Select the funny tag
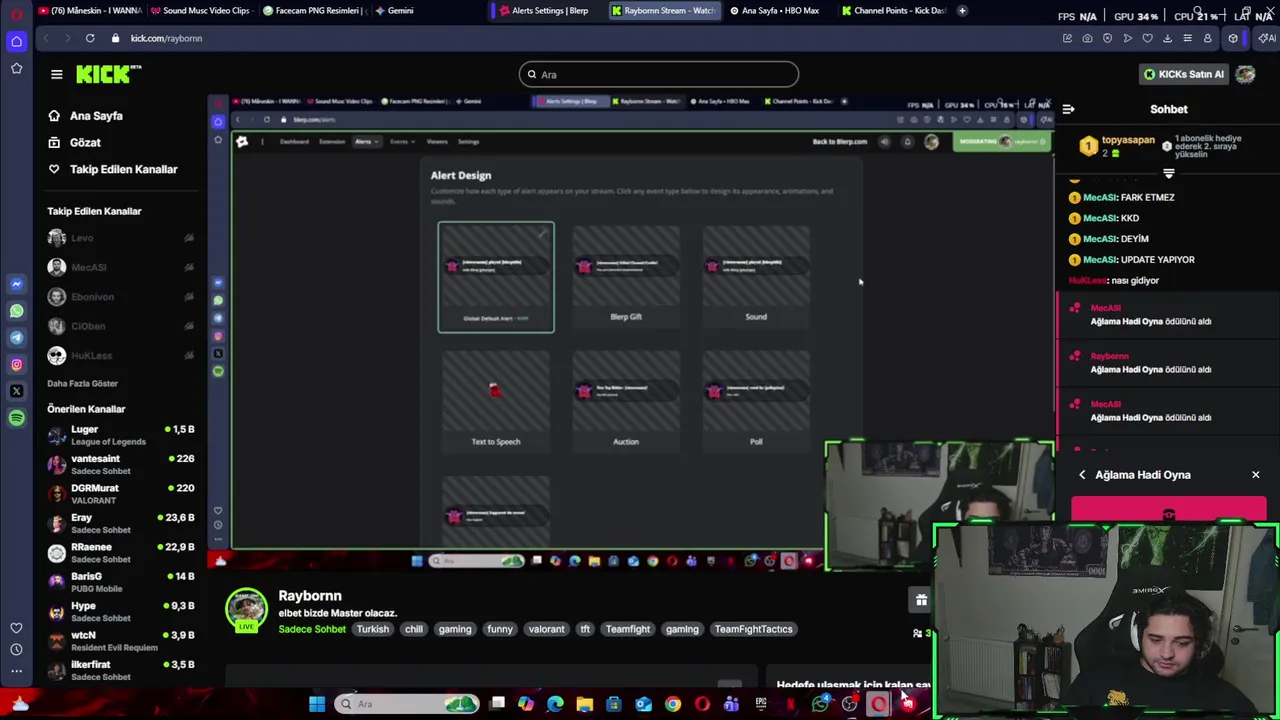 500,629
